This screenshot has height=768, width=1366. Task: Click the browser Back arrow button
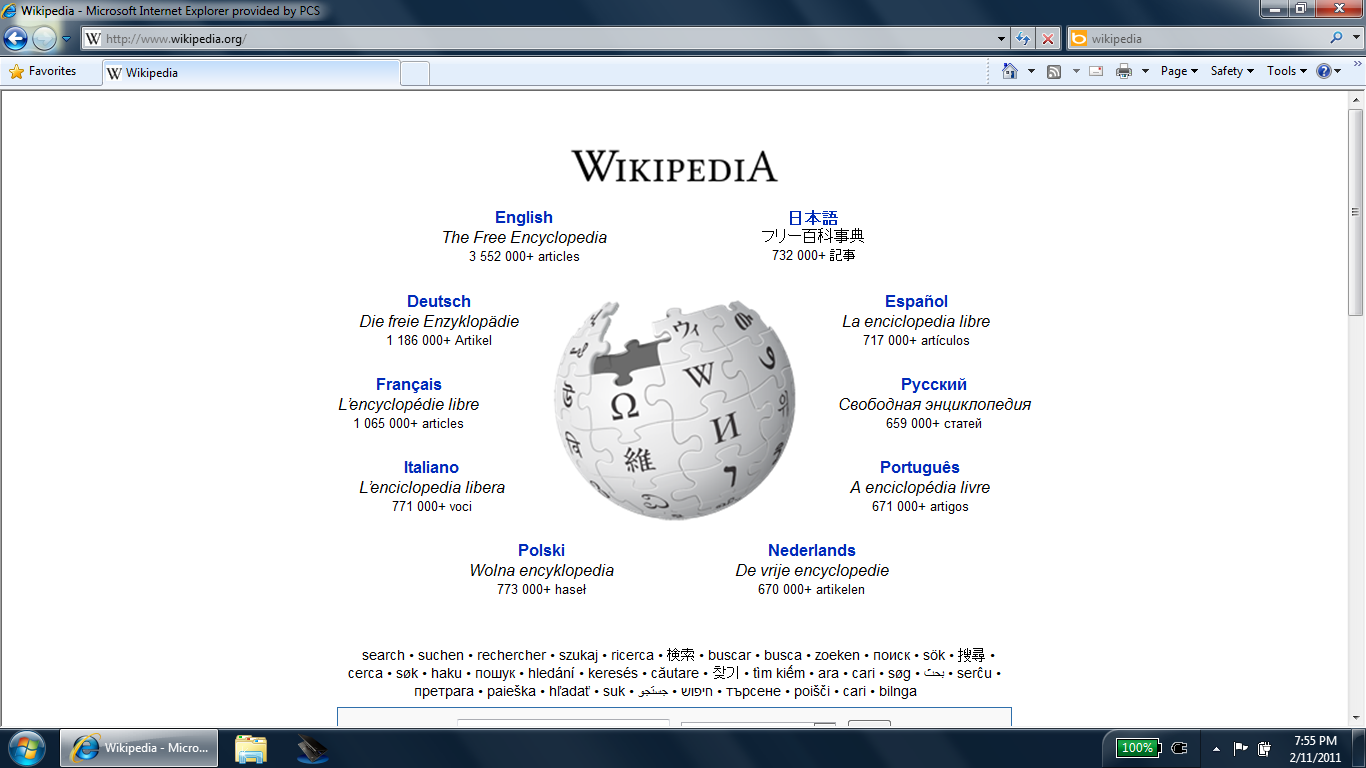pyautogui.click(x=15, y=39)
